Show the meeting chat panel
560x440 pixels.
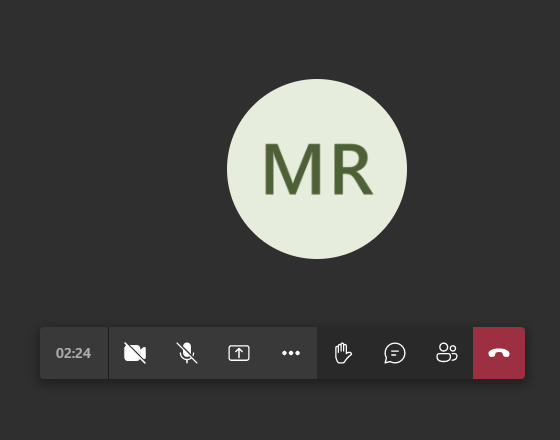(395, 353)
